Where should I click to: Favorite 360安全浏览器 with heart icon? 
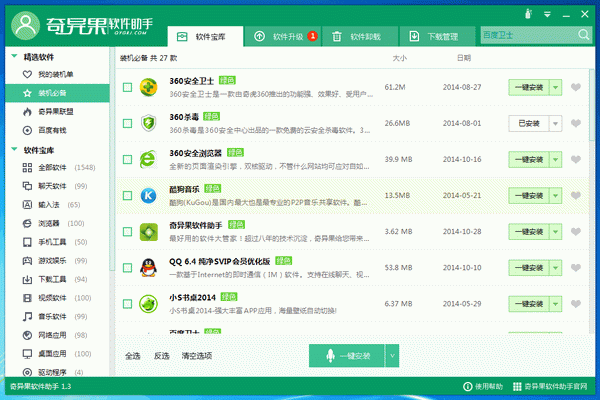coord(576,159)
